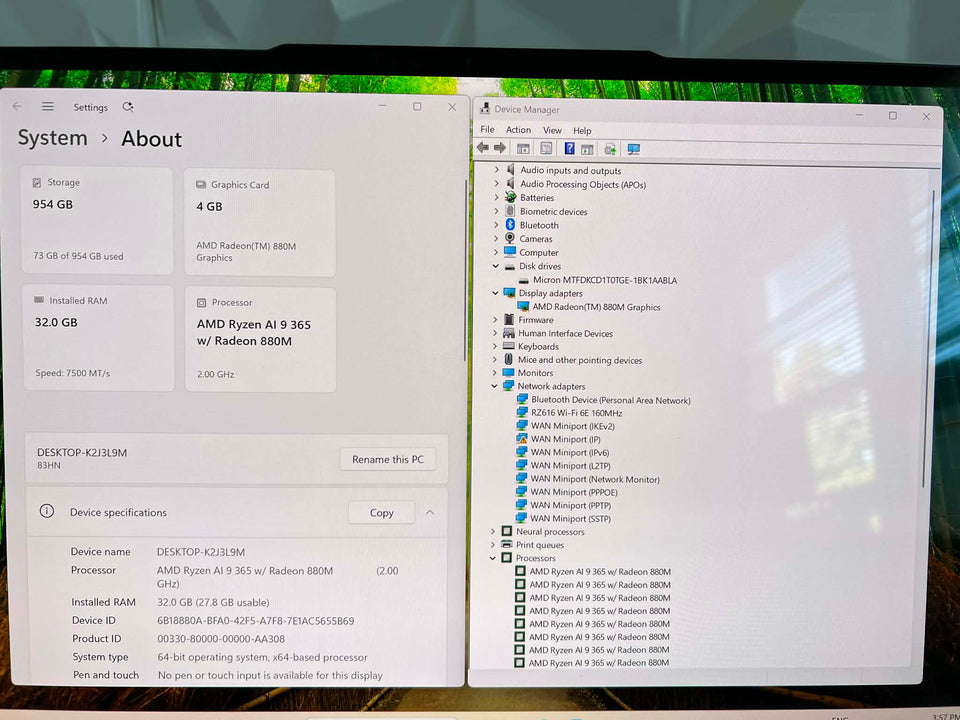
Task: Select Audio Processing Objects (APOs) category
Action: [x=582, y=184]
